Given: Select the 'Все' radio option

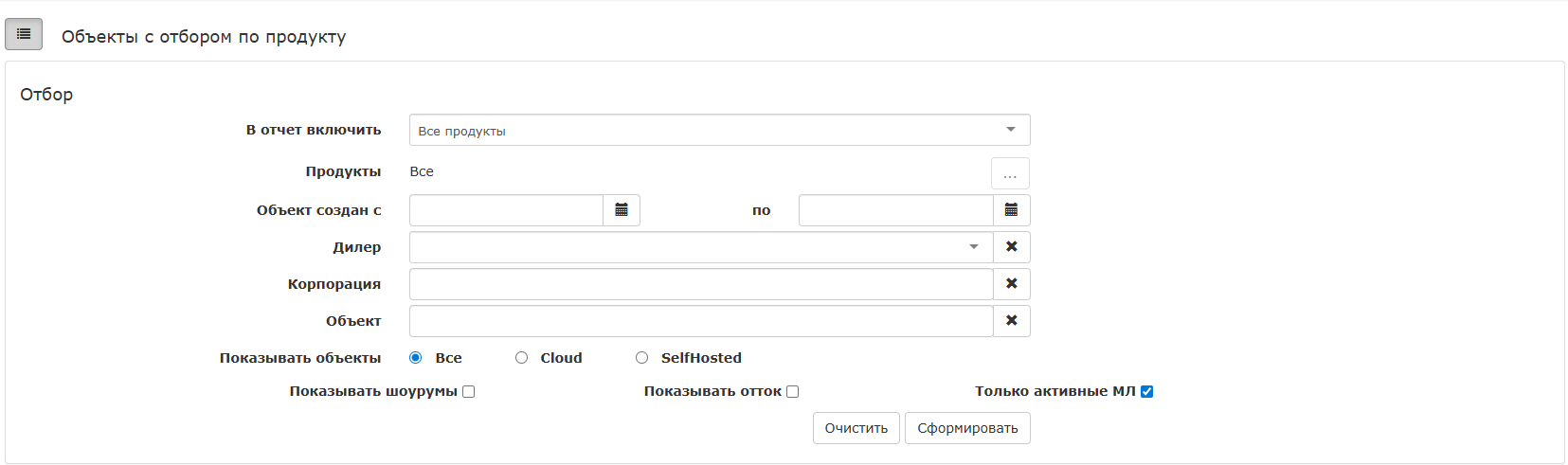Looking at the screenshot, I should tap(416, 358).
